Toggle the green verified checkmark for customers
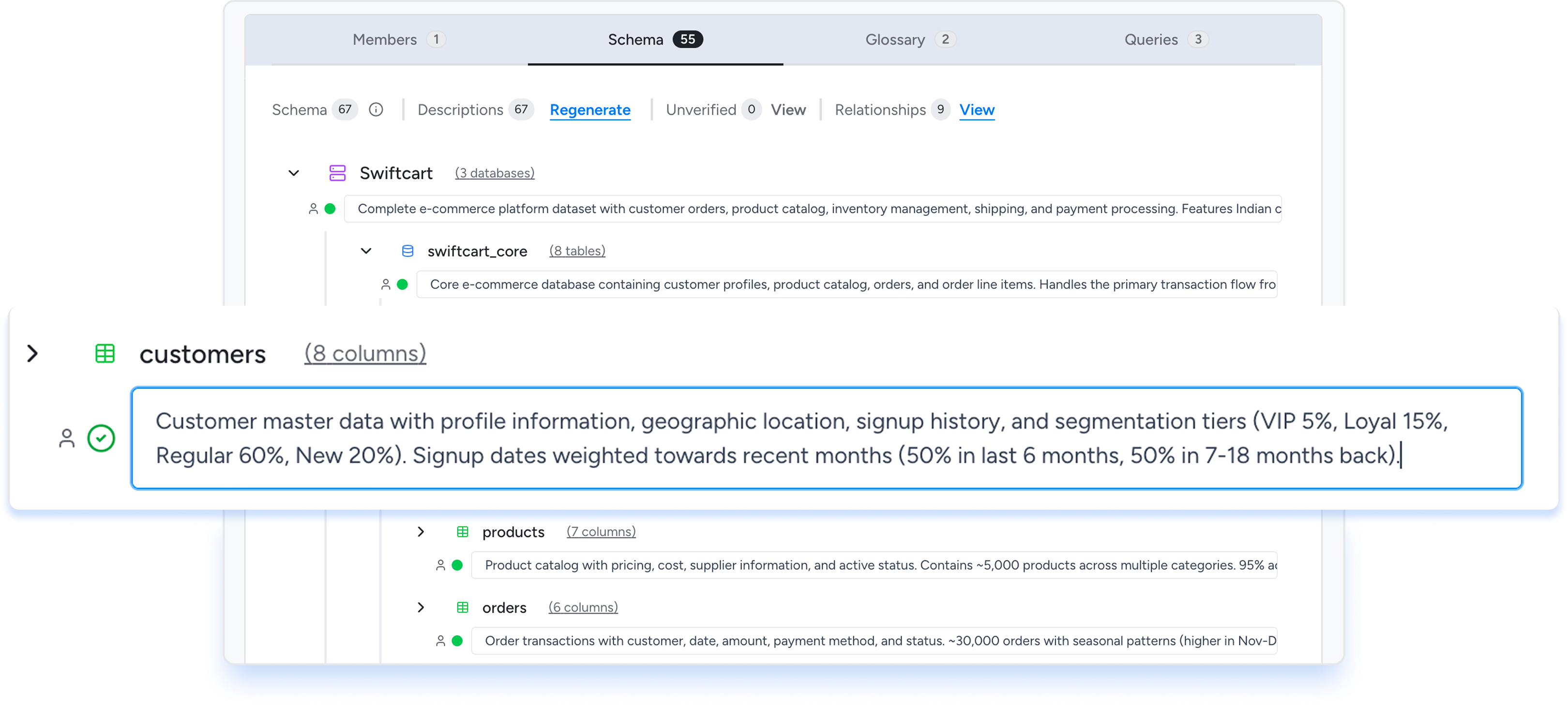The height and width of the screenshot is (708, 1568). coord(101,437)
